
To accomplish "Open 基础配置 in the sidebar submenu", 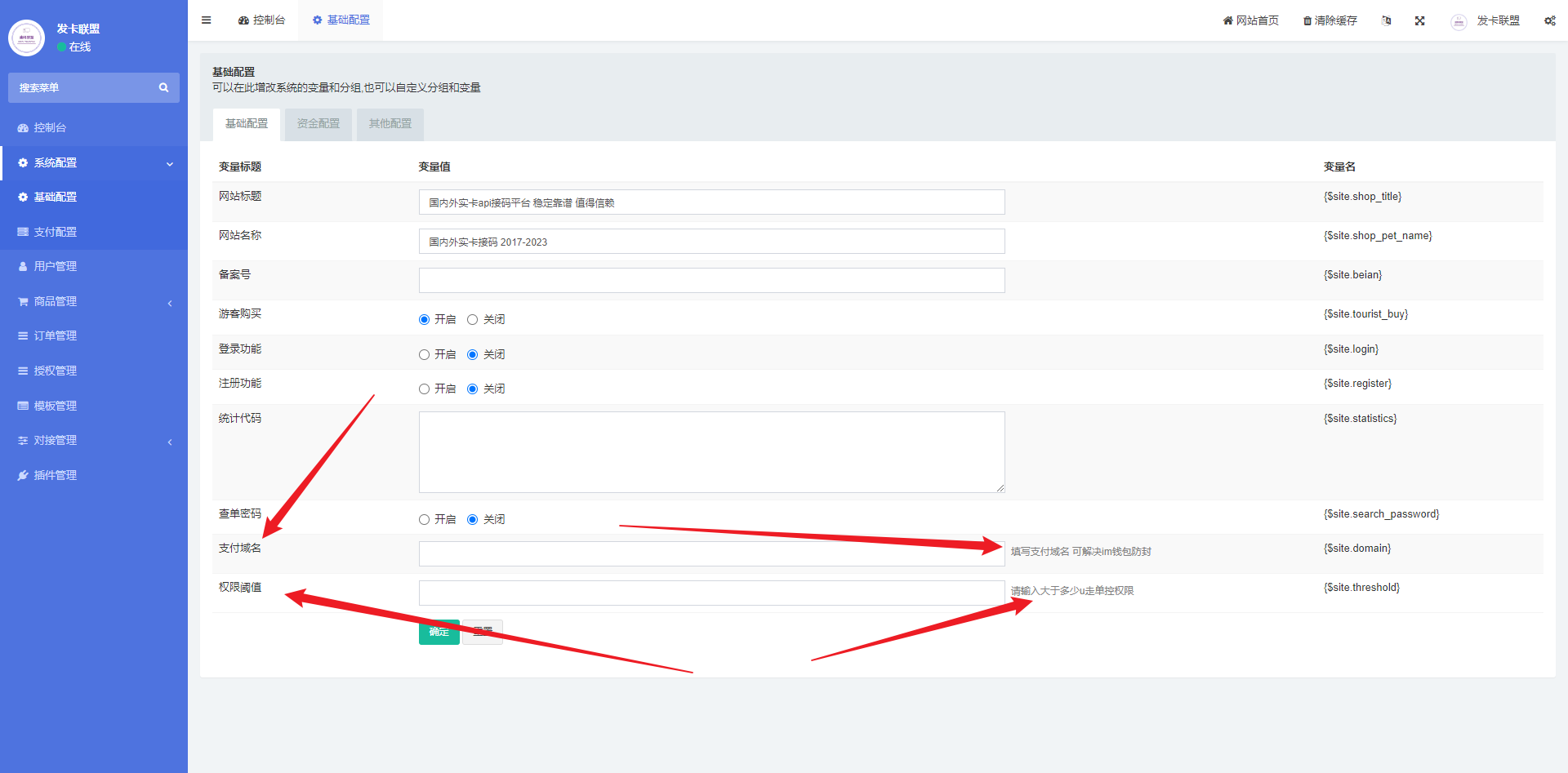I will (94, 198).
